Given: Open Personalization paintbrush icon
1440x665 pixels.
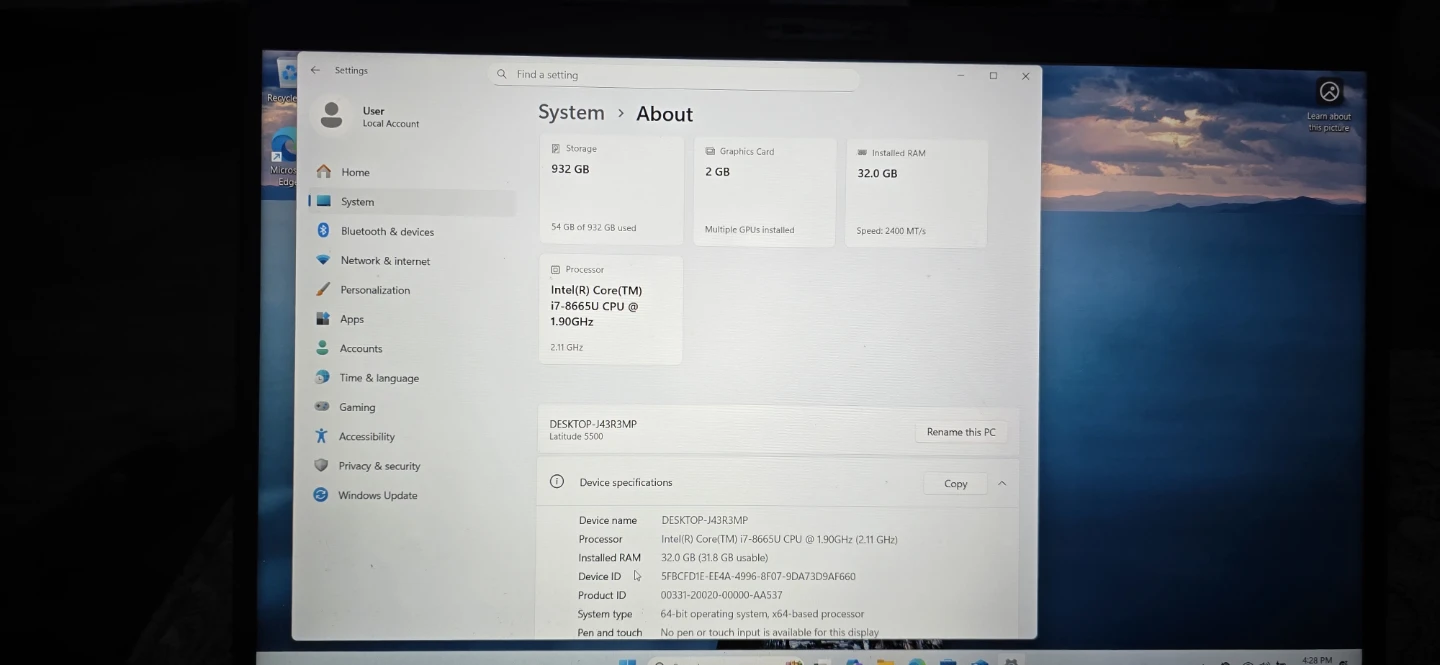Looking at the screenshot, I should tap(322, 289).
